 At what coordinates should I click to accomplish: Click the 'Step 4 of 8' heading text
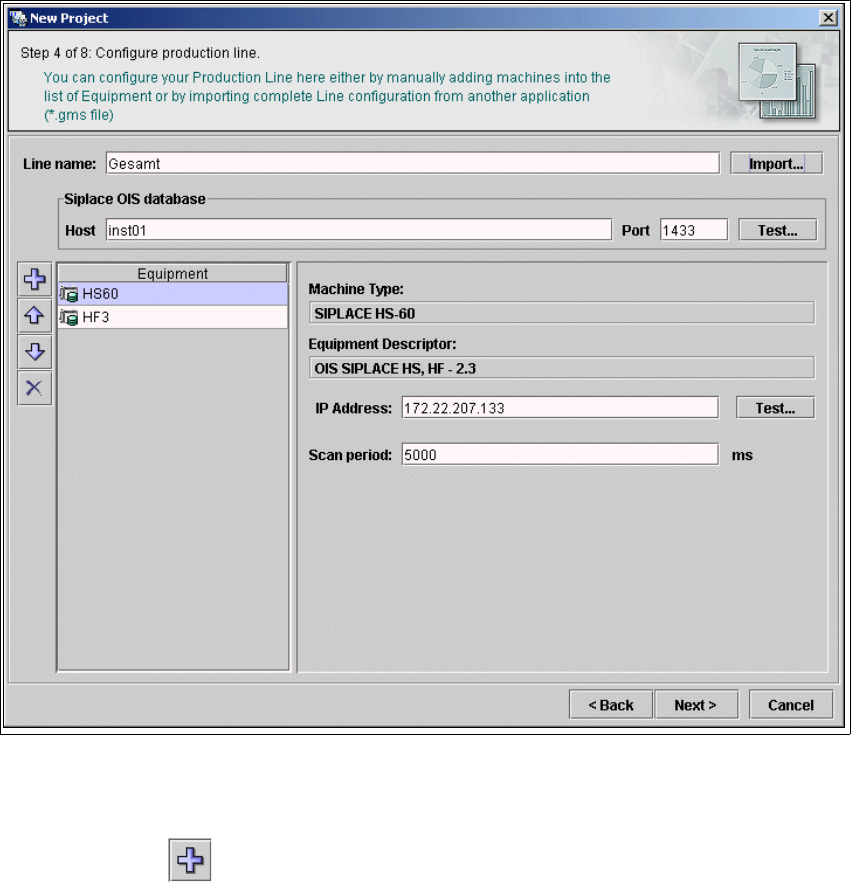click(140, 53)
